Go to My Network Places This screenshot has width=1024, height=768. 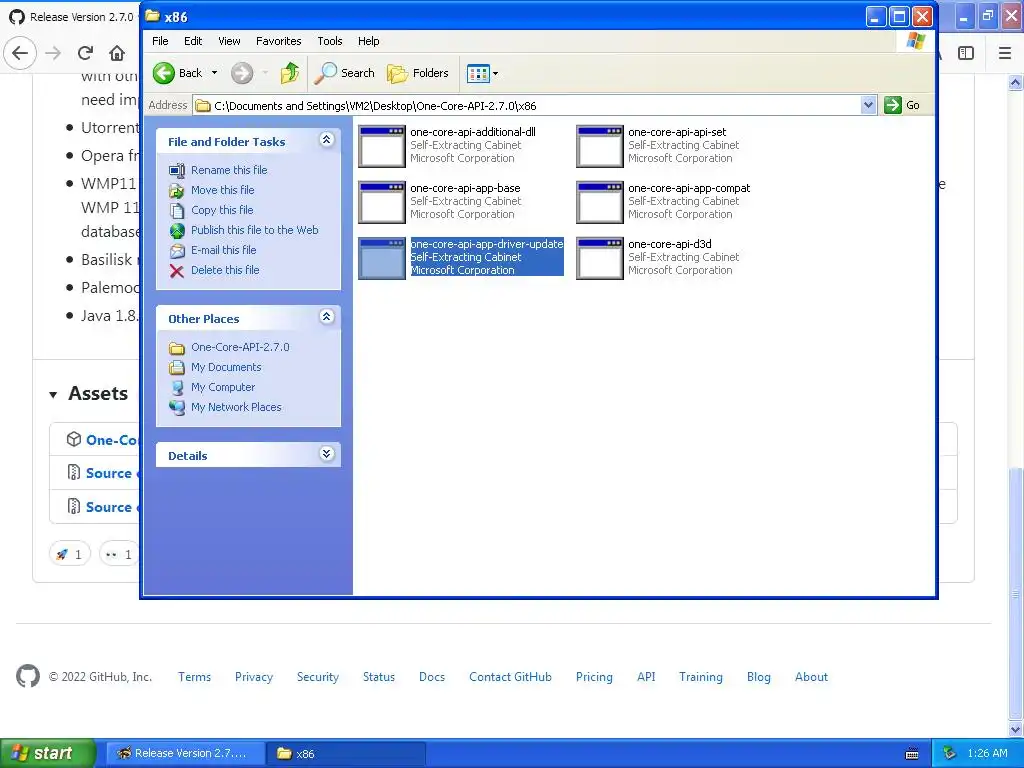click(236, 407)
